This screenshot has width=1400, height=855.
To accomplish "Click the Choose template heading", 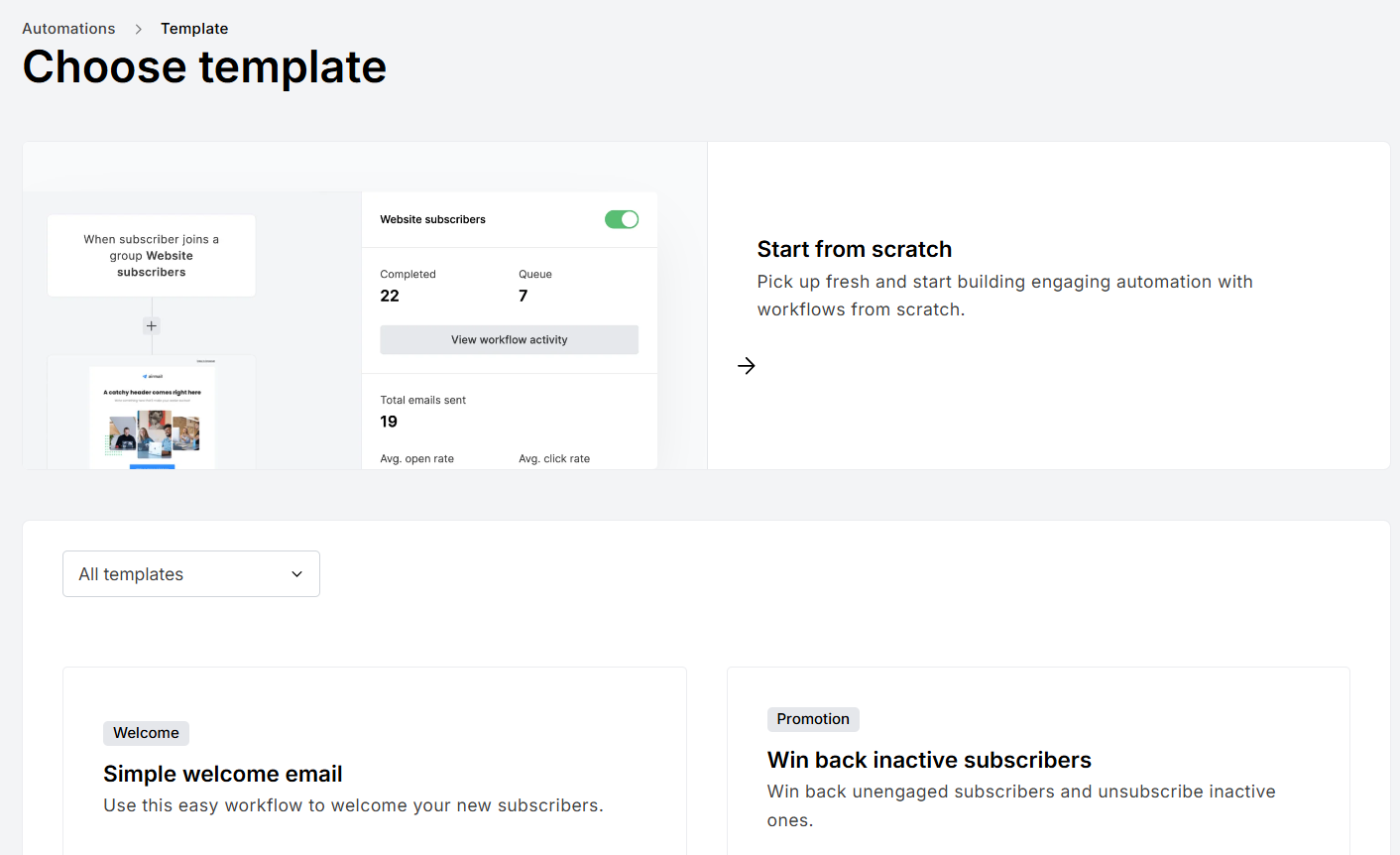I will pyautogui.click(x=204, y=67).
